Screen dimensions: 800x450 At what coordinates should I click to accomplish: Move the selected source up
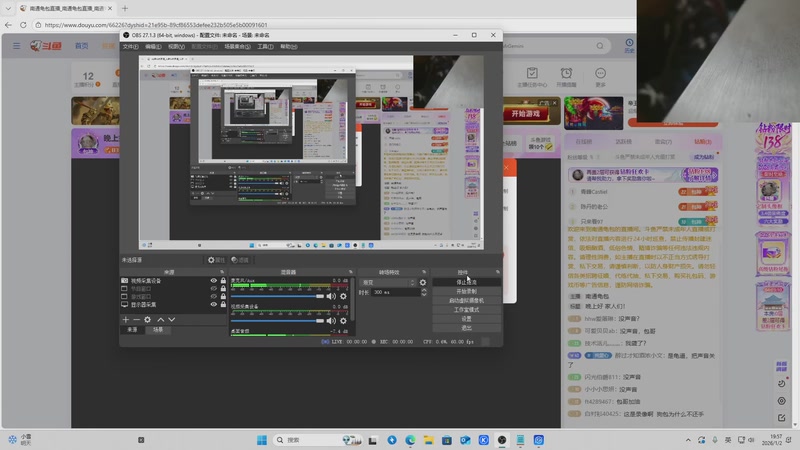point(161,319)
